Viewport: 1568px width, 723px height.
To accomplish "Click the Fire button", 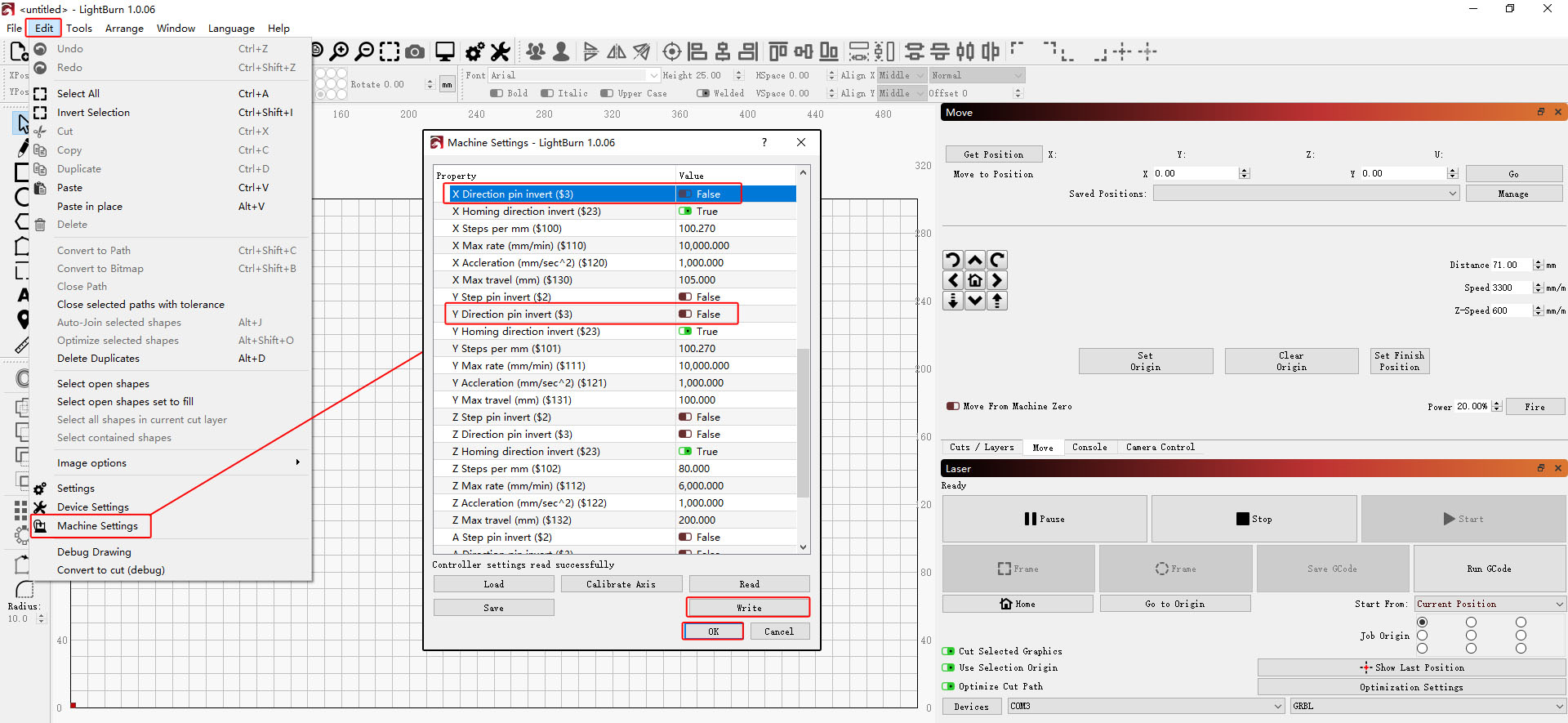I will 1535,407.
